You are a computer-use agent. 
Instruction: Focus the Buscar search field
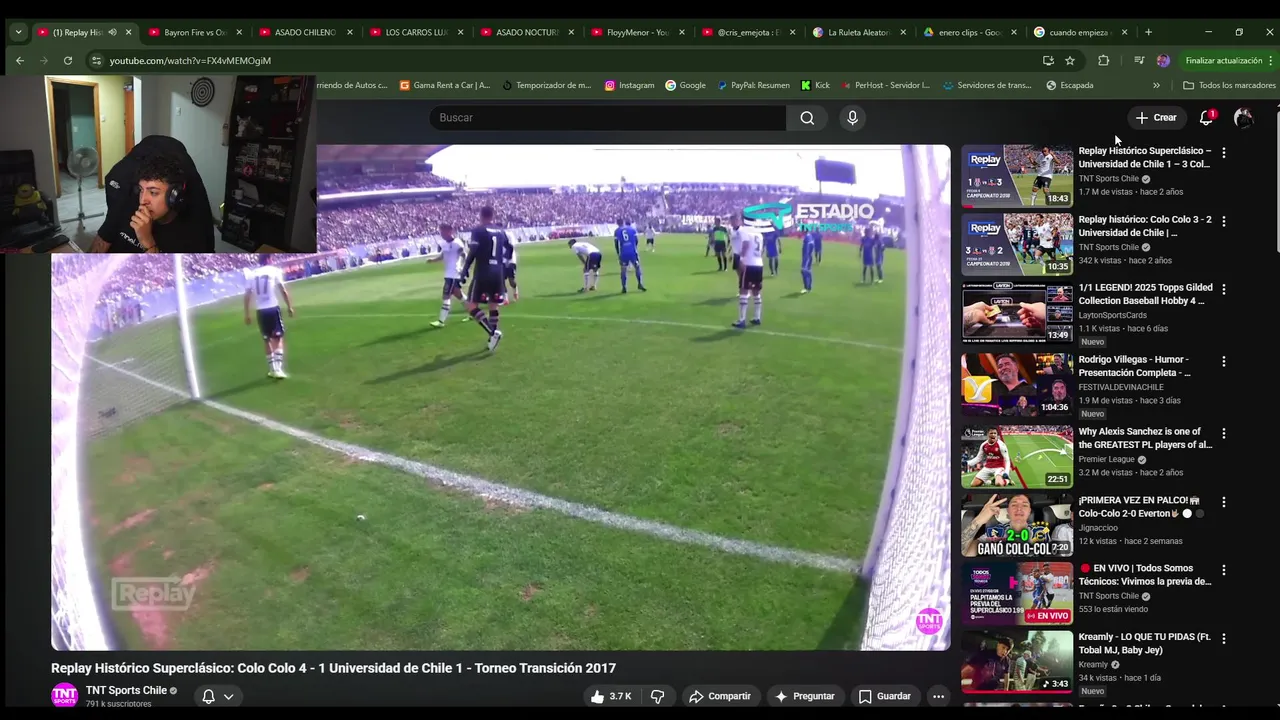click(x=608, y=118)
